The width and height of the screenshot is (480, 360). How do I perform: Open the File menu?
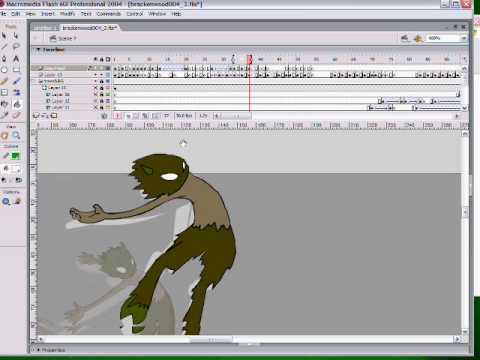tap(3, 14)
